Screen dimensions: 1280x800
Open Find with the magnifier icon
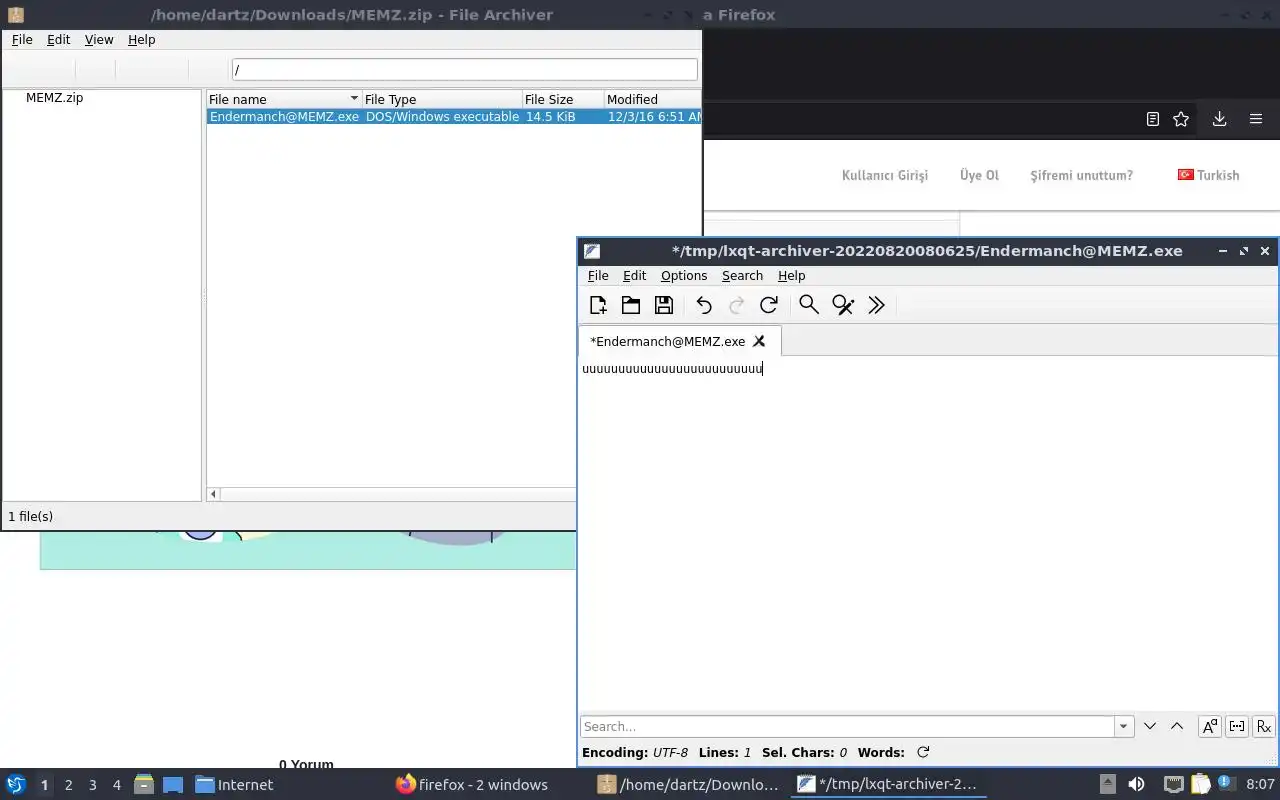(809, 305)
